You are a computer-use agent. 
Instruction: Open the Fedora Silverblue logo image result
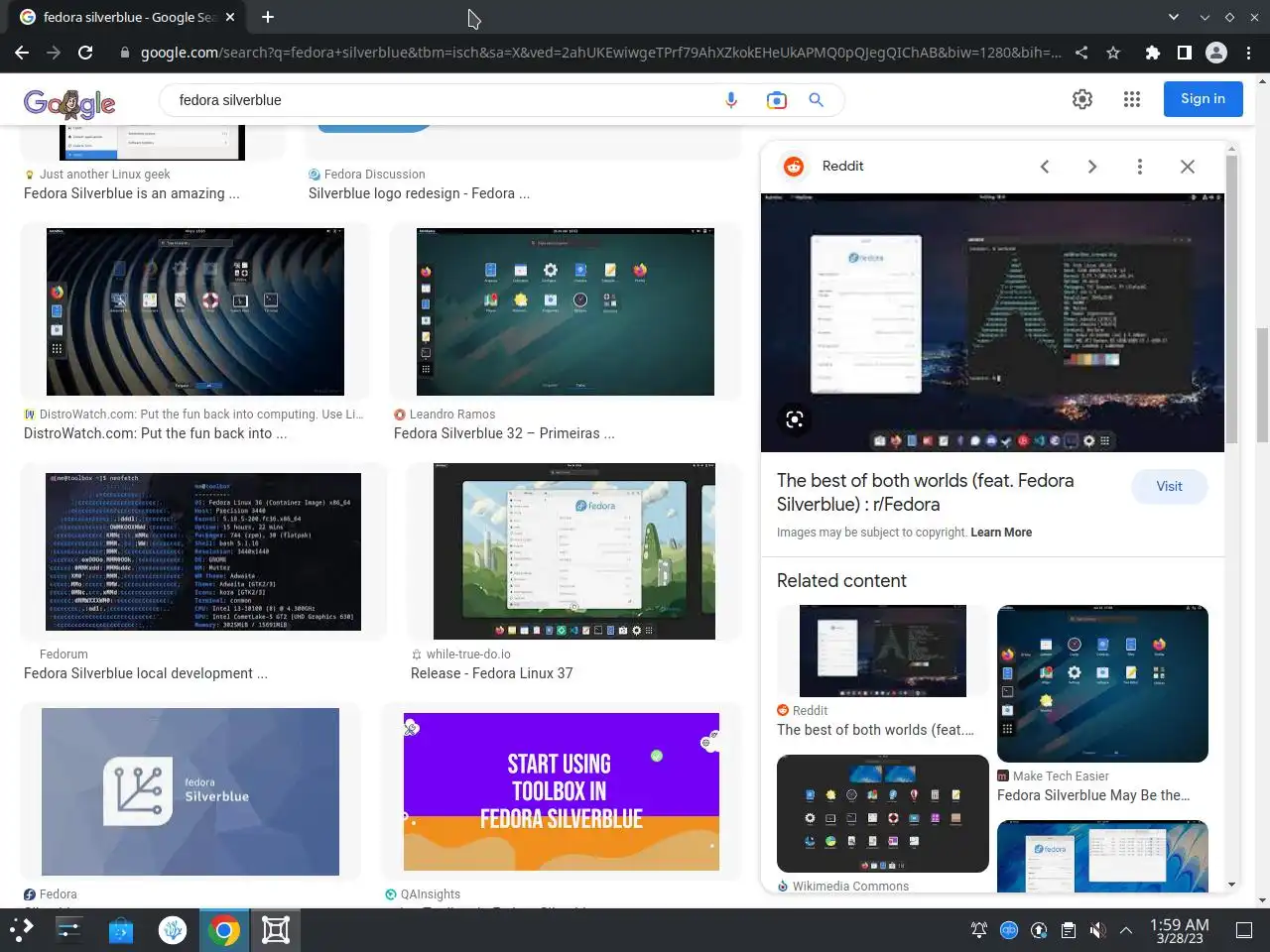pos(190,791)
